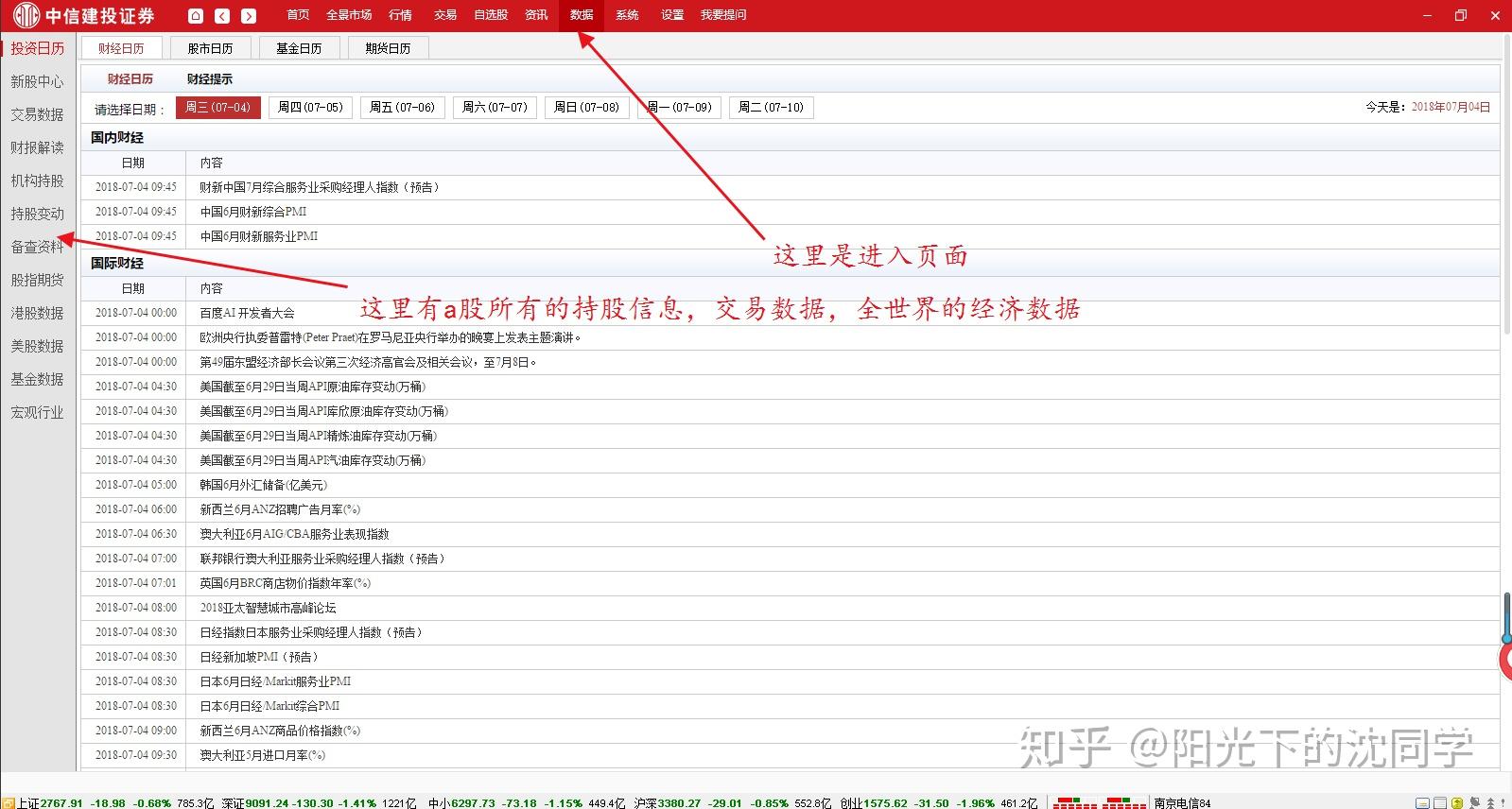Switch to the 股市日历 tab
The image size is (1512, 809).
(210, 48)
